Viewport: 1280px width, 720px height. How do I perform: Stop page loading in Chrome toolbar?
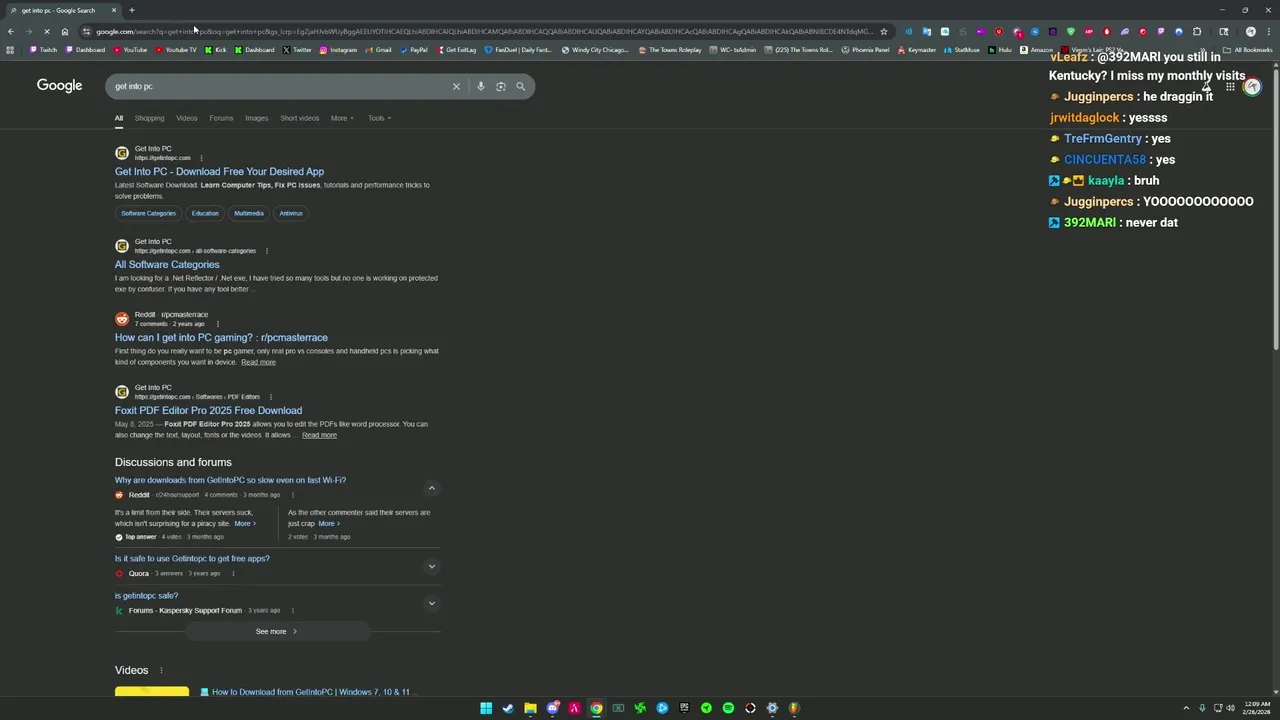click(47, 31)
